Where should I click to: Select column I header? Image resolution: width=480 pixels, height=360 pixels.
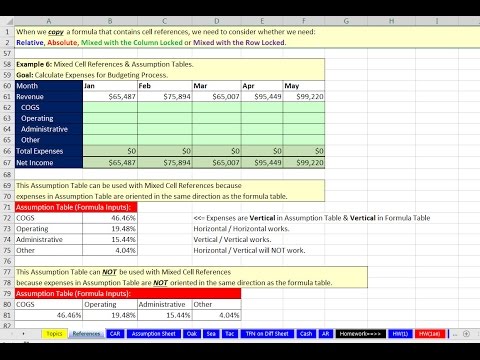pos(437,21)
